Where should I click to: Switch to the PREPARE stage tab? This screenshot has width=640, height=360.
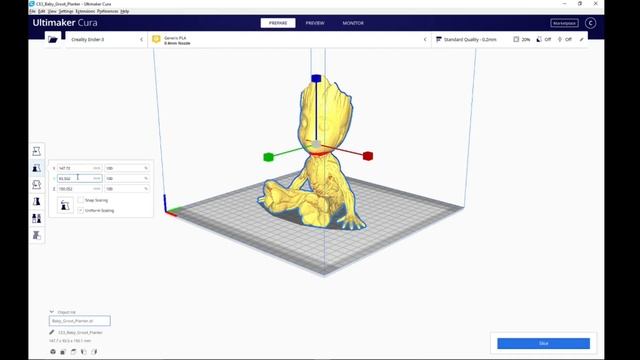(x=278, y=23)
